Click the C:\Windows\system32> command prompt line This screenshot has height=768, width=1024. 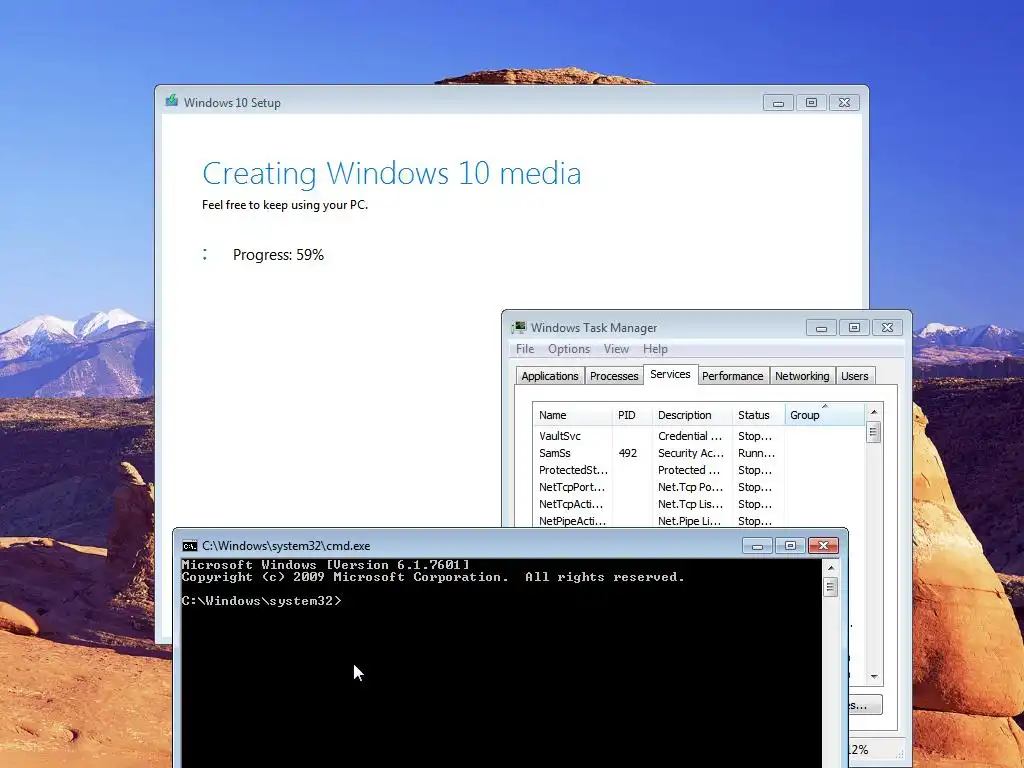261,601
